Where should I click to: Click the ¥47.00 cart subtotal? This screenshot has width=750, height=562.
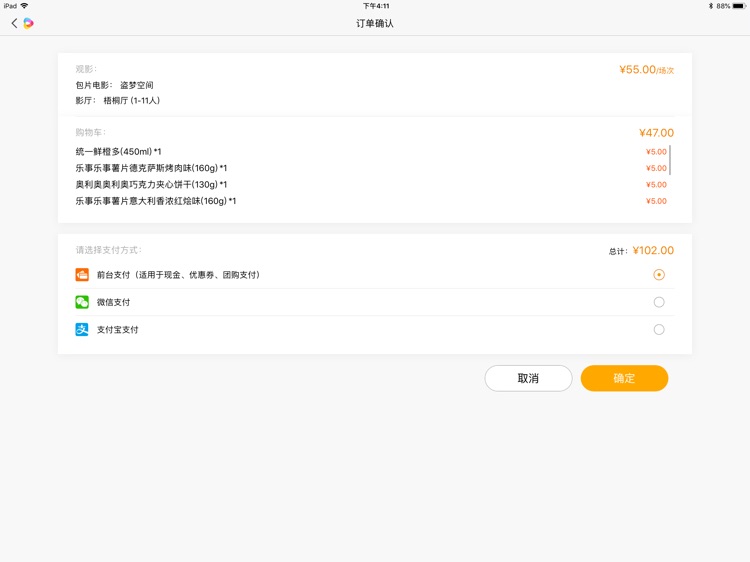click(x=656, y=133)
